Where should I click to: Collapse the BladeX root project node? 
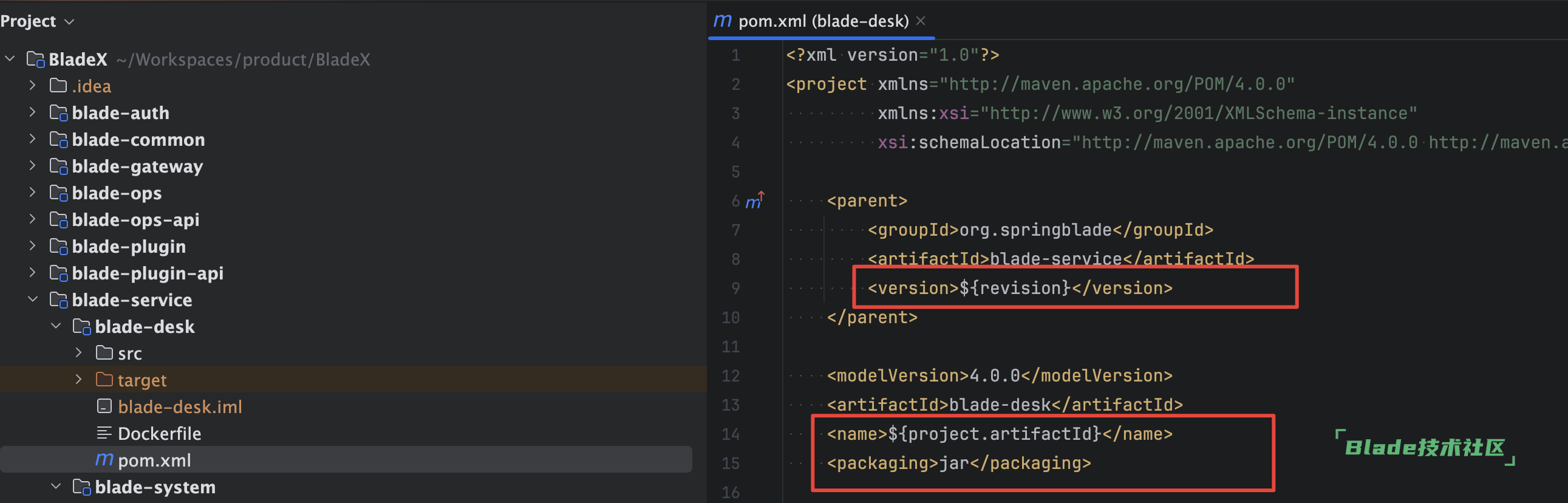click(10, 59)
